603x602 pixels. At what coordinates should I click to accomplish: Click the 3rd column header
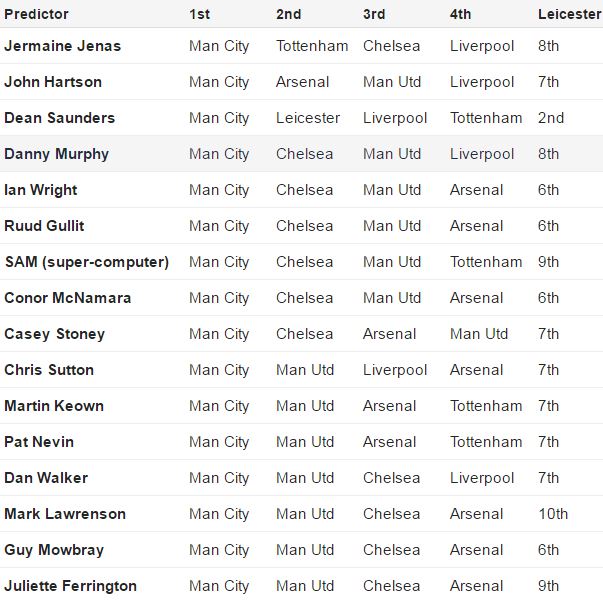[375, 14]
